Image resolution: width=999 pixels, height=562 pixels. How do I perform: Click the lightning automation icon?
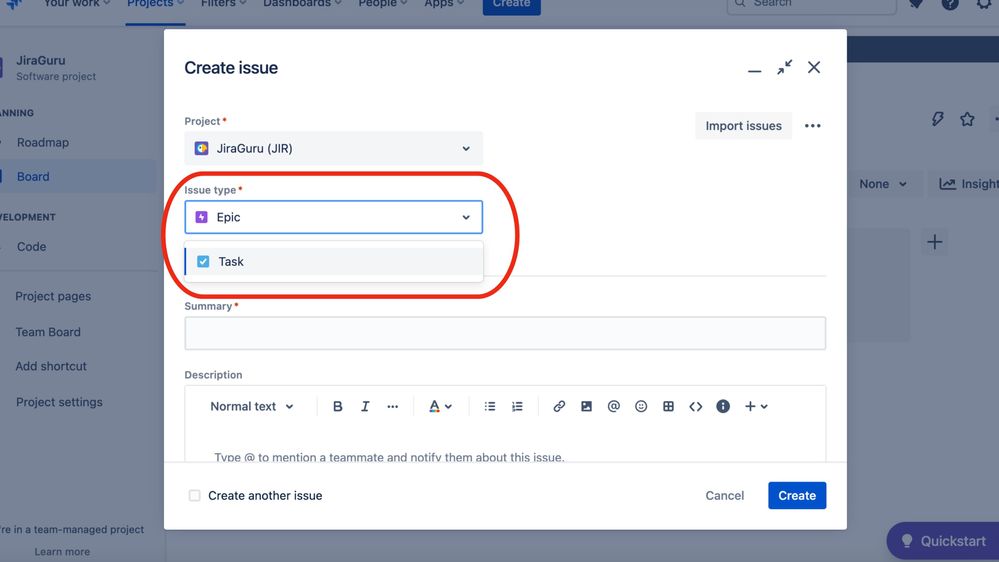coord(937,119)
